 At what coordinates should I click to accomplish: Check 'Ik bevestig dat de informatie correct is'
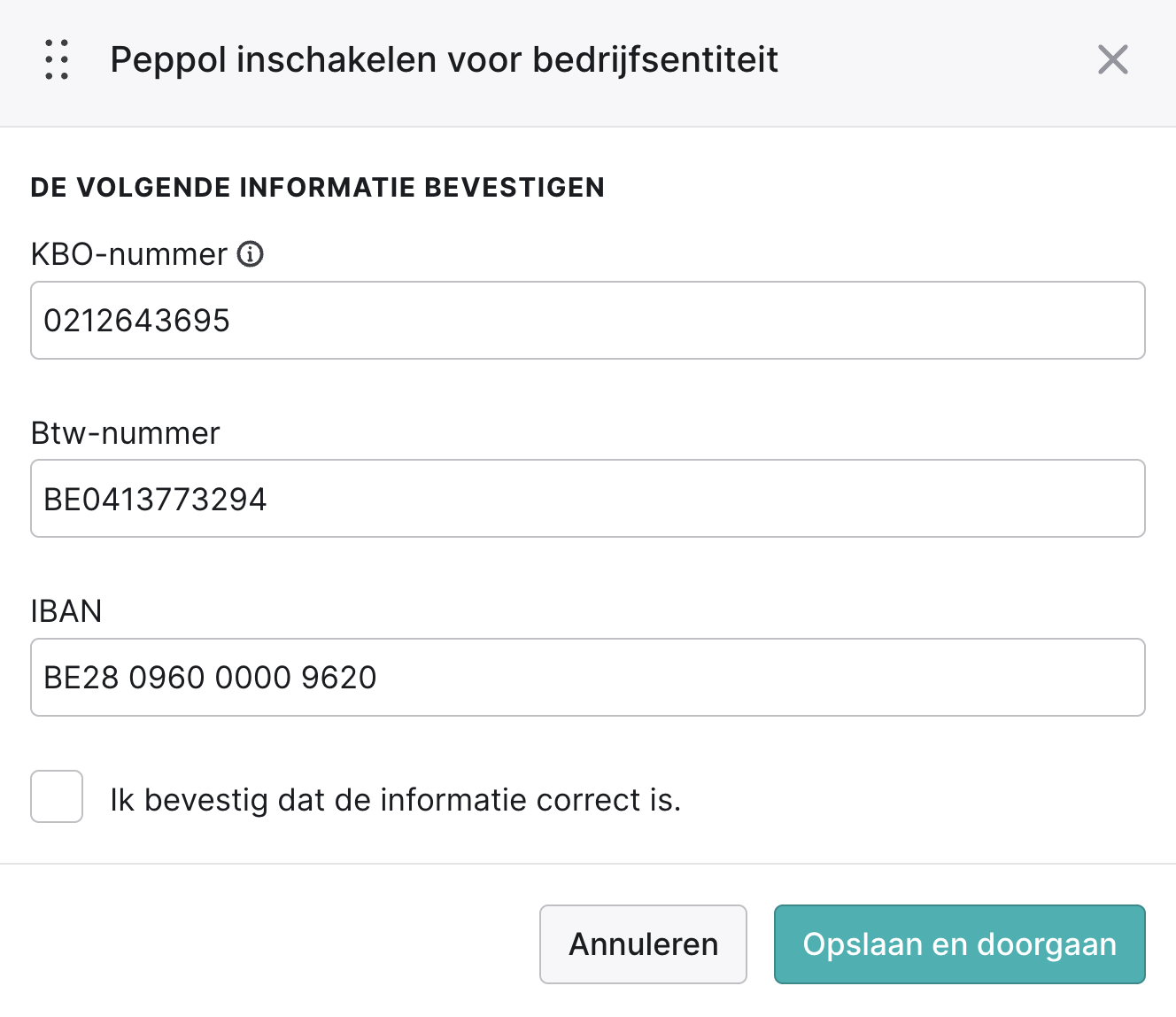(x=56, y=797)
